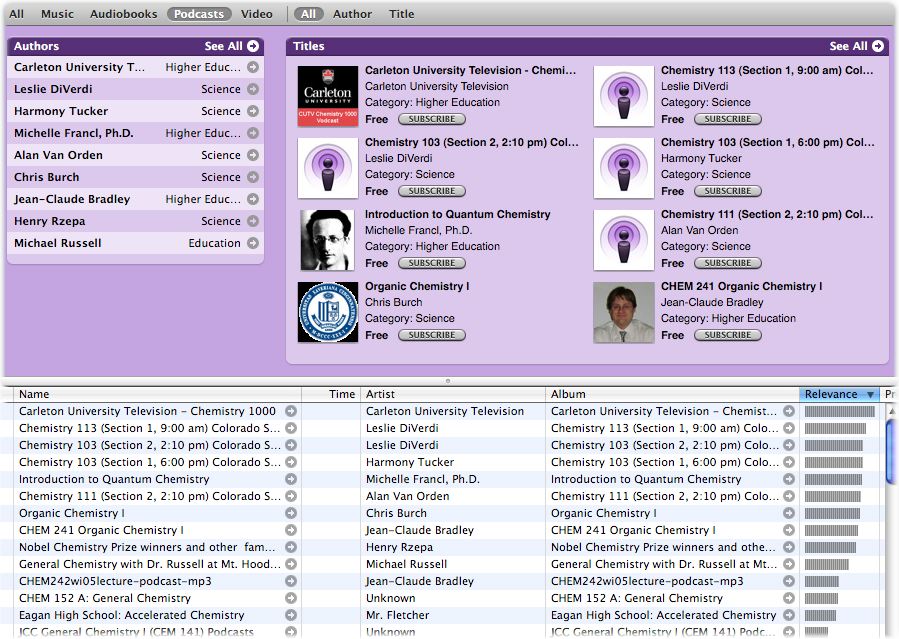Click Album arrow for Organic Chemistry I row
Screen dimensions: 899x639
(x=789, y=513)
